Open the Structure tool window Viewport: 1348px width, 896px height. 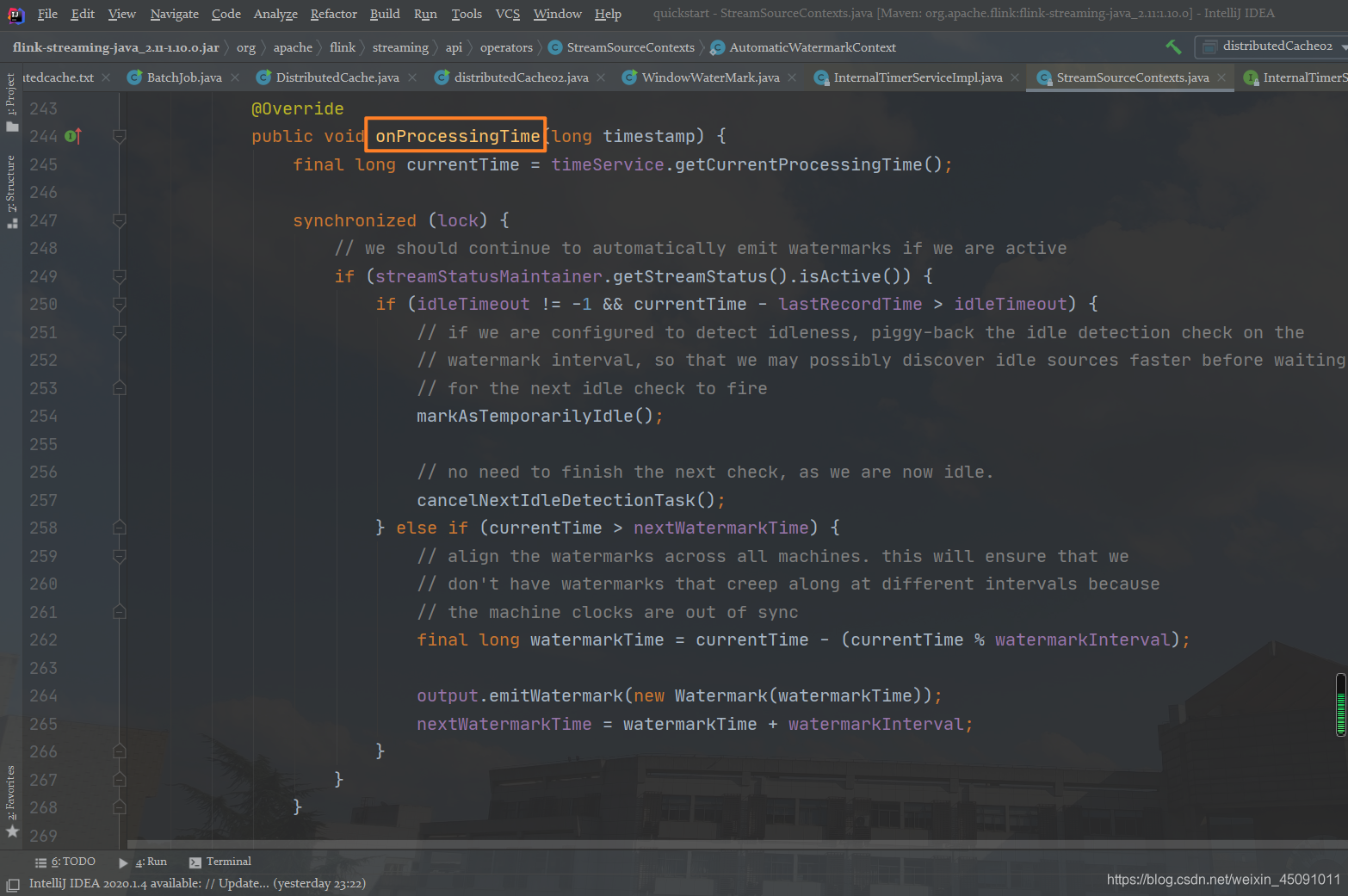coord(11,191)
